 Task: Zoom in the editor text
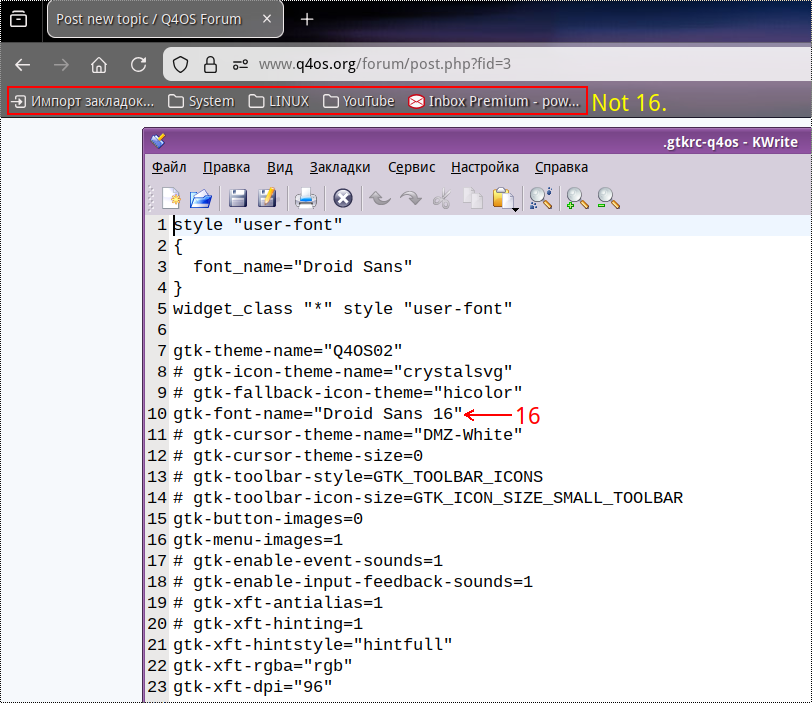[x=577, y=198]
